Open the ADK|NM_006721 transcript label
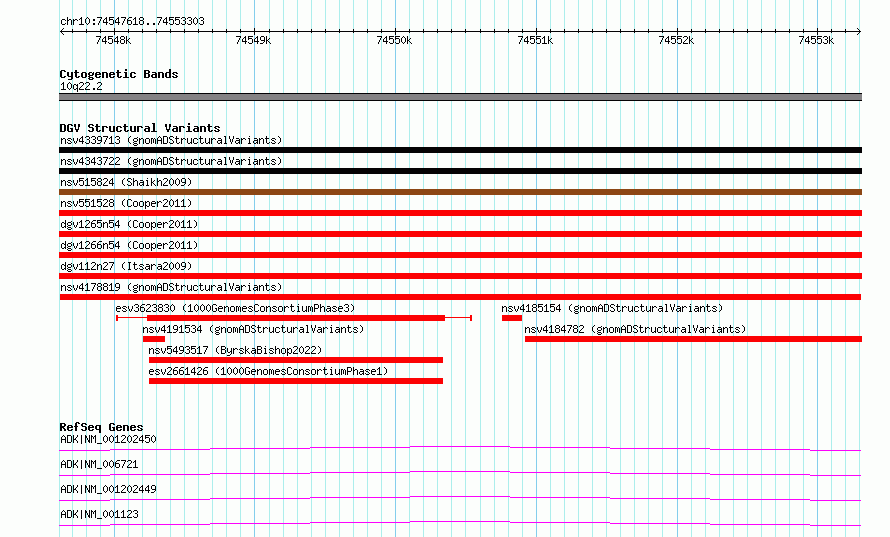This screenshot has height=537, width=890. coord(99,464)
